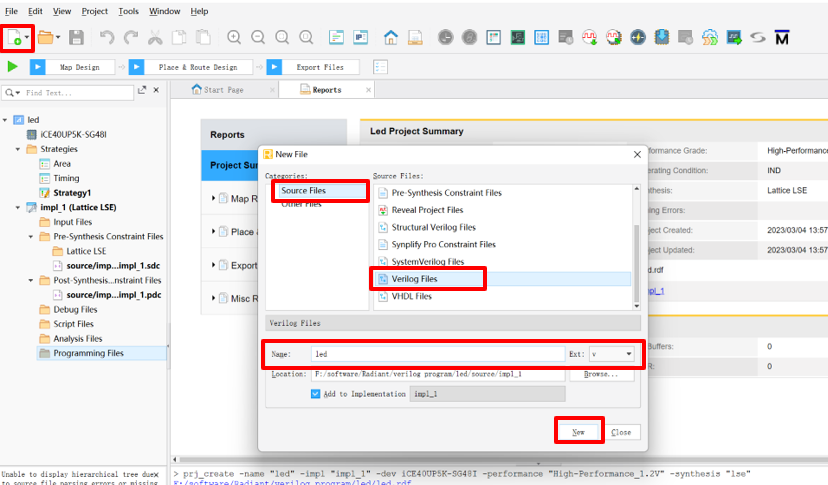Select Programming Files folder in tree
The width and height of the screenshot is (828, 485).
(88, 353)
